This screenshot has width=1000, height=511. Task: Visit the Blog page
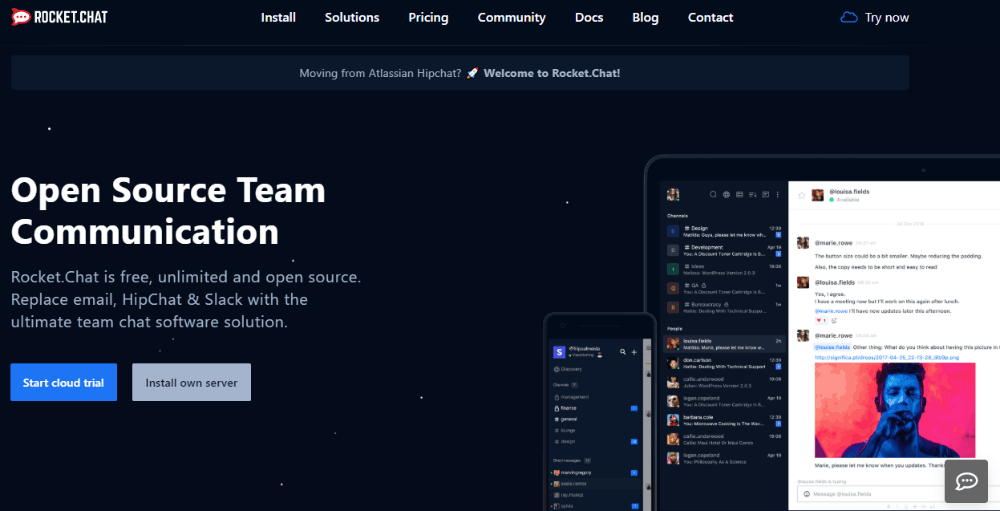[645, 18]
